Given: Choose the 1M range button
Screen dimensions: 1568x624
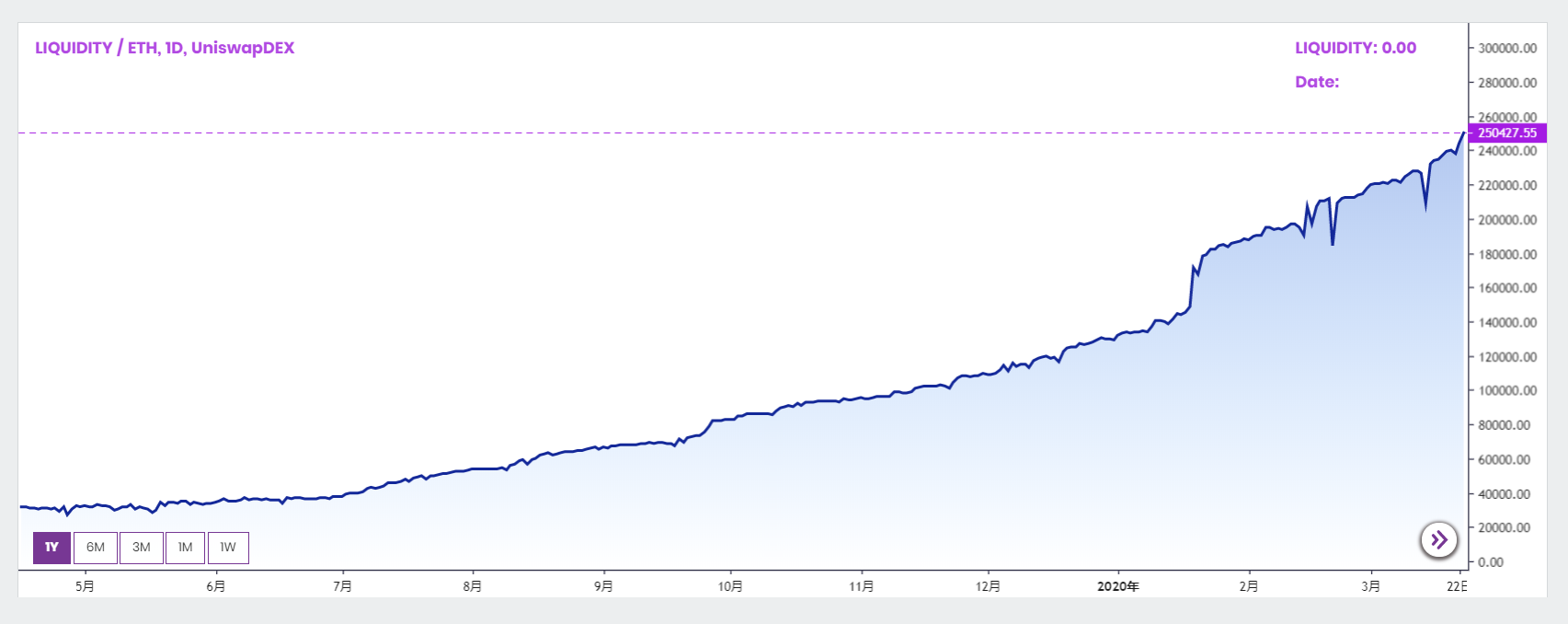Looking at the screenshot, I should [x=185, y=548].
